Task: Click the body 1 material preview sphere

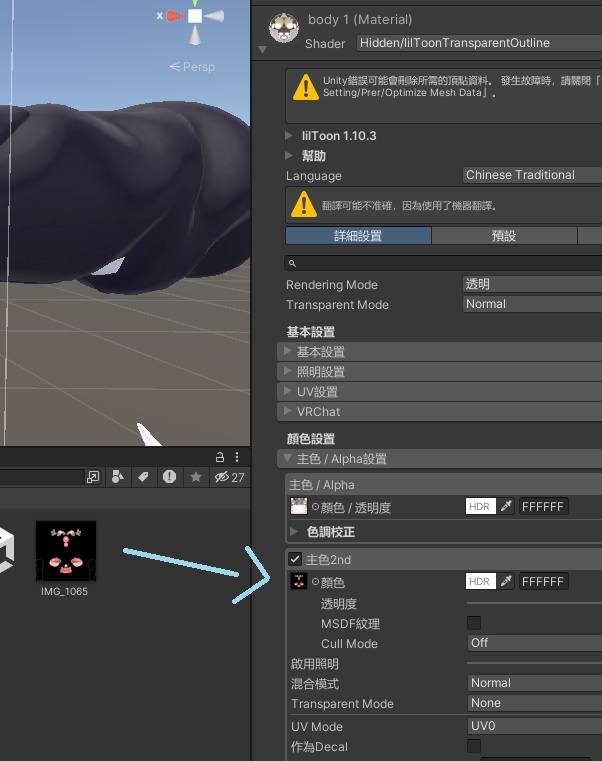Action: [284, 28]
